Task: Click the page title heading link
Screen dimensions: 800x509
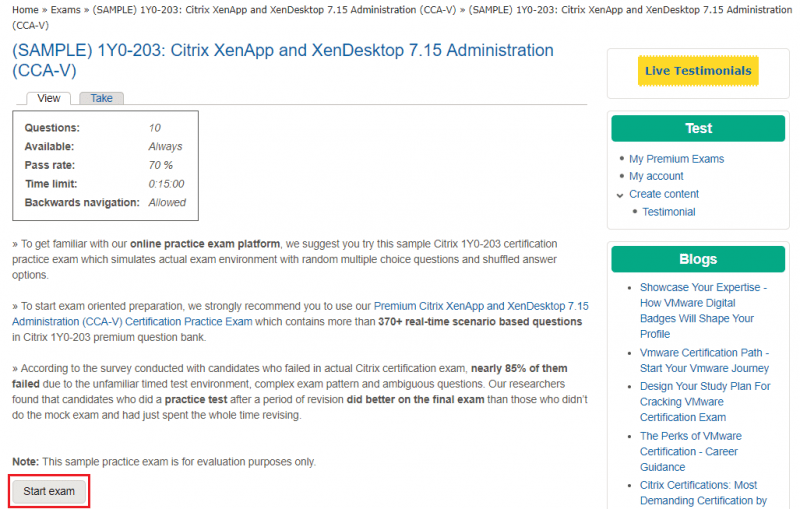Action: click(x=283, y=60)
